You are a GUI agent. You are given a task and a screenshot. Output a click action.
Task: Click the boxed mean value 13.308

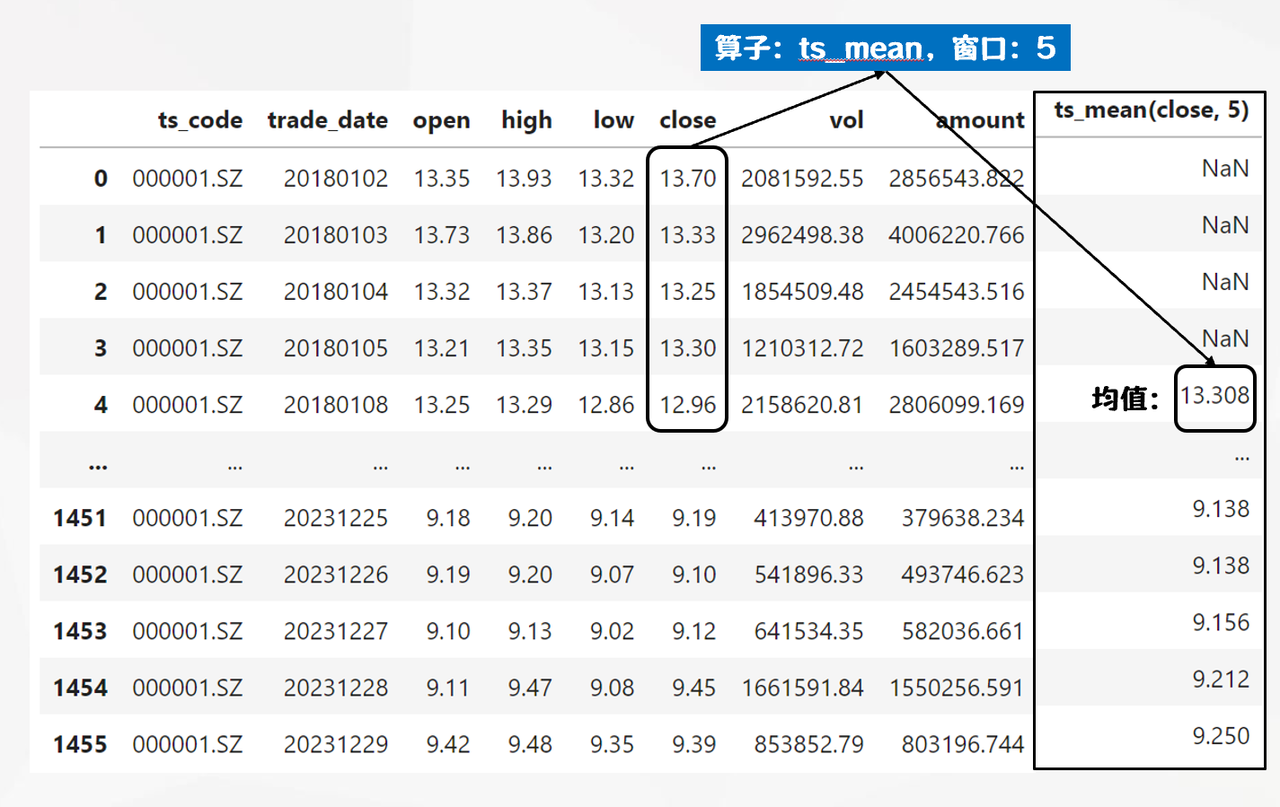1214,396
